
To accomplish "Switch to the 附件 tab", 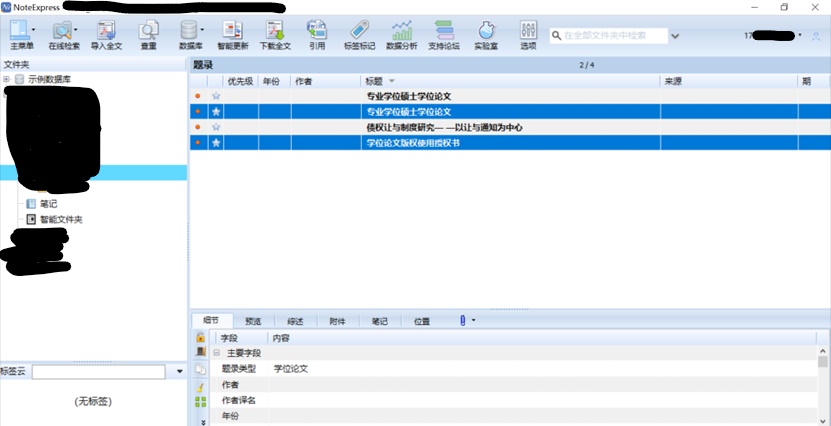I will (x=337, y=321).
